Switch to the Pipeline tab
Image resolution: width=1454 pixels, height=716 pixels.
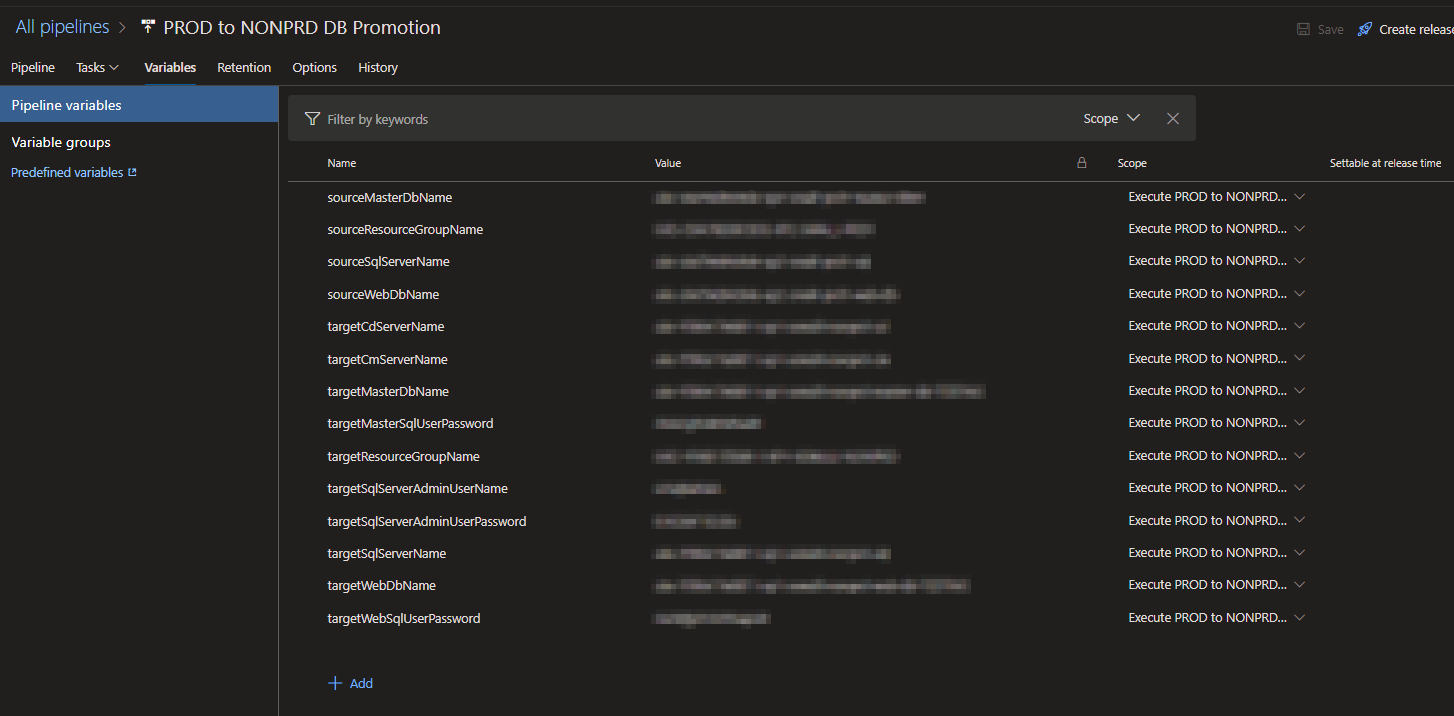[x=33, y=67]
